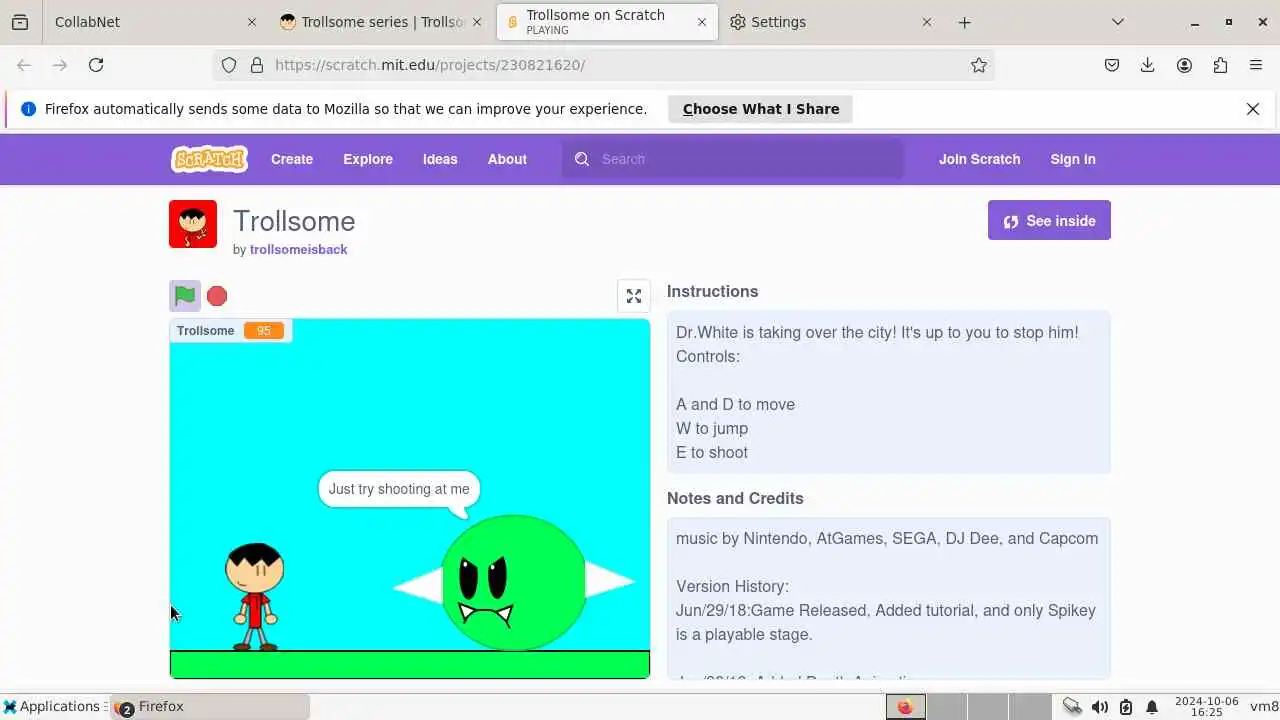This screenshot has height=720, width=1280.
Task: Click the search magnifier icon
Action: pyautogui.click(x=582, y=159)
